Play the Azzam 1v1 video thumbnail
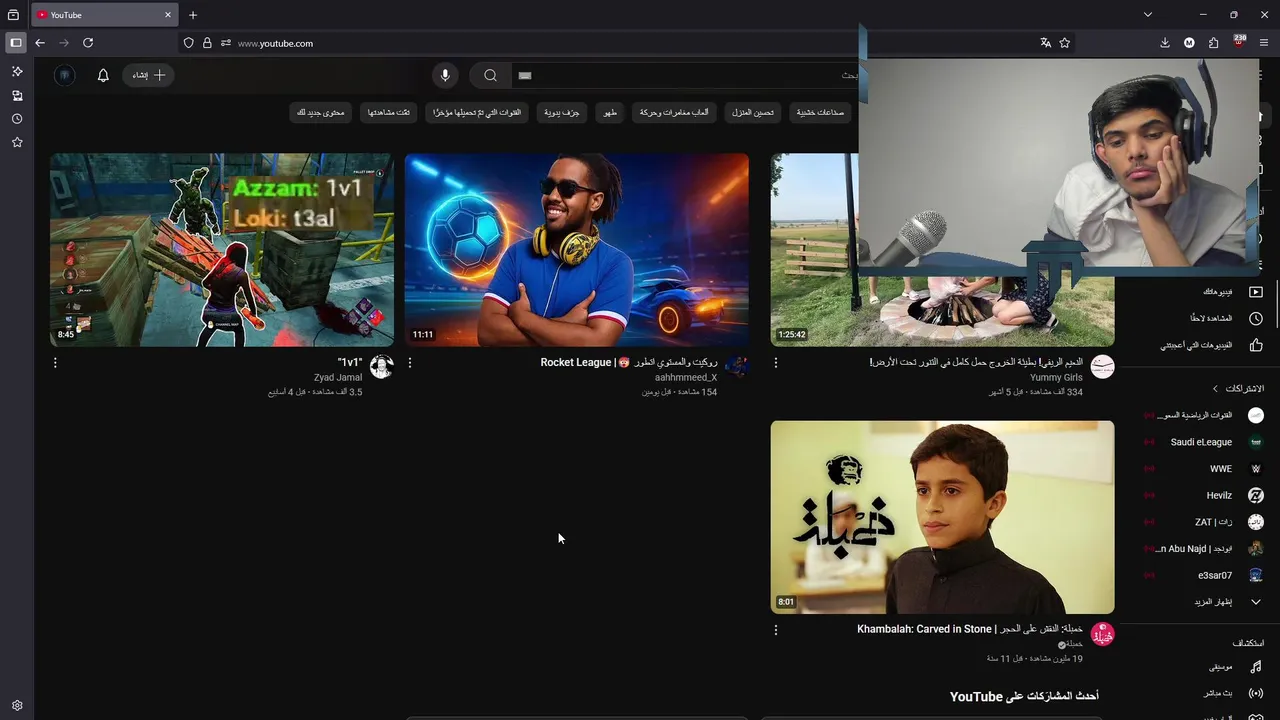Image resolution: width=1280 pixels, height=720 pixels. click(x=222, y=250)
